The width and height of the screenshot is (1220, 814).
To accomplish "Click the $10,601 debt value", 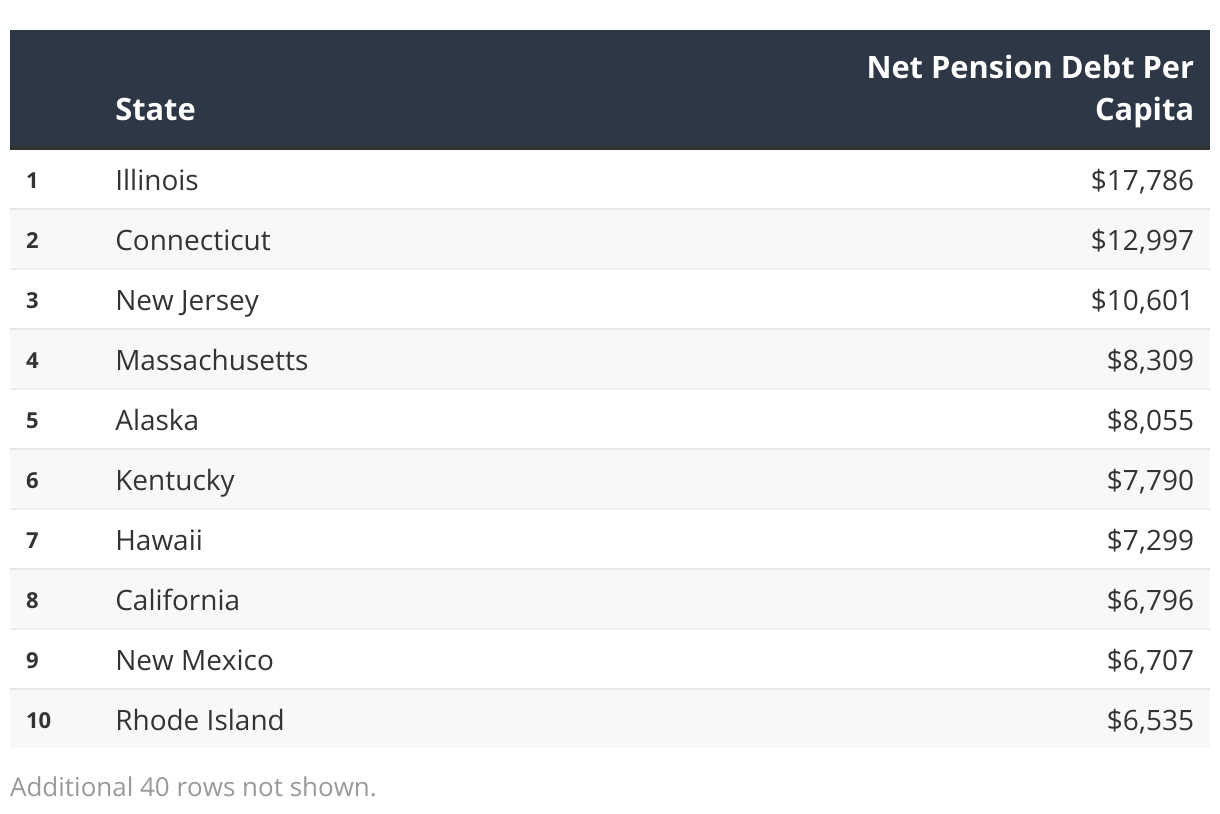I will [x=1142, y=300].
